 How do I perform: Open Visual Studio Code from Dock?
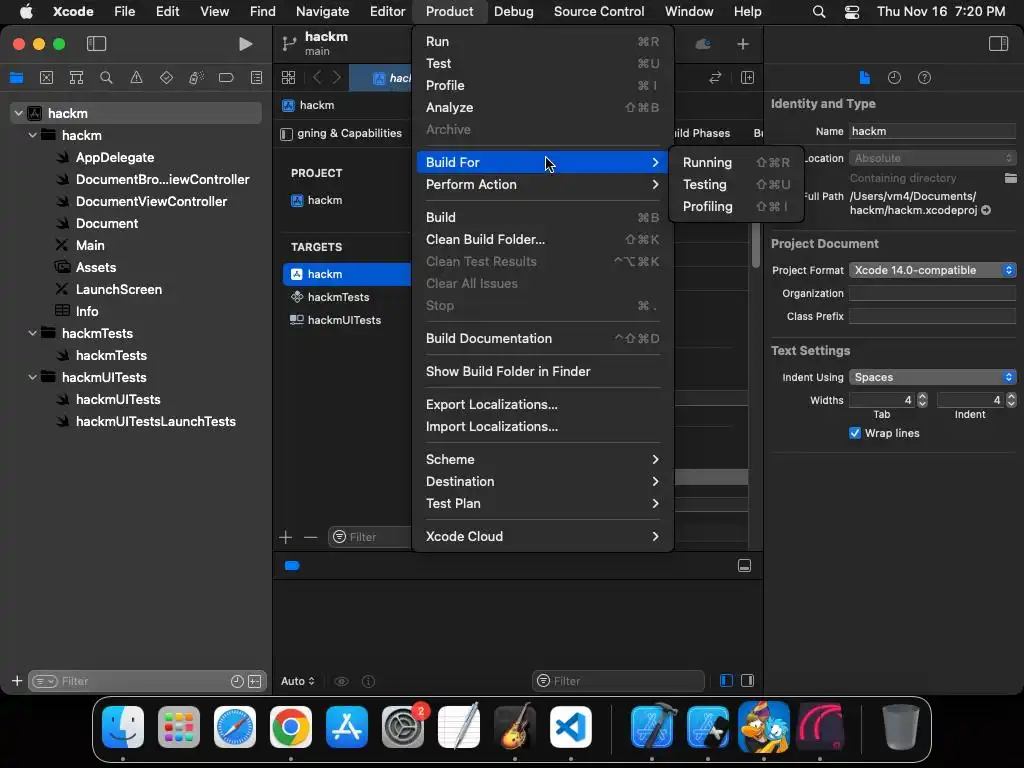(570, 727)
